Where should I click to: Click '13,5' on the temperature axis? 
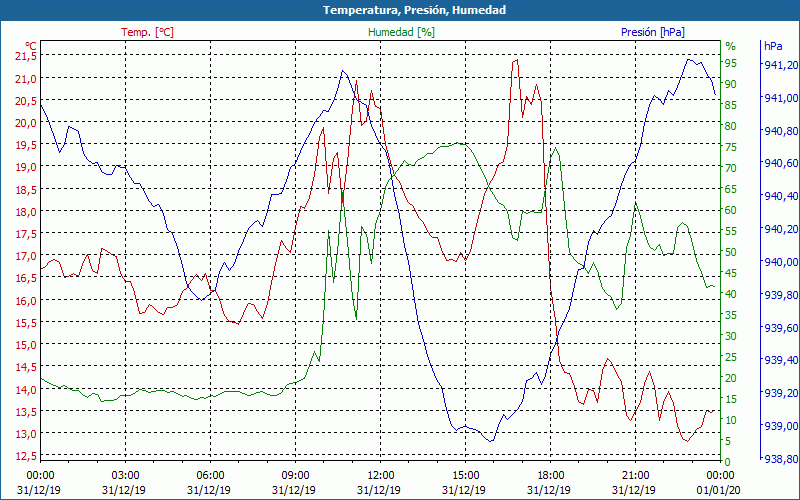pos(27,411)
